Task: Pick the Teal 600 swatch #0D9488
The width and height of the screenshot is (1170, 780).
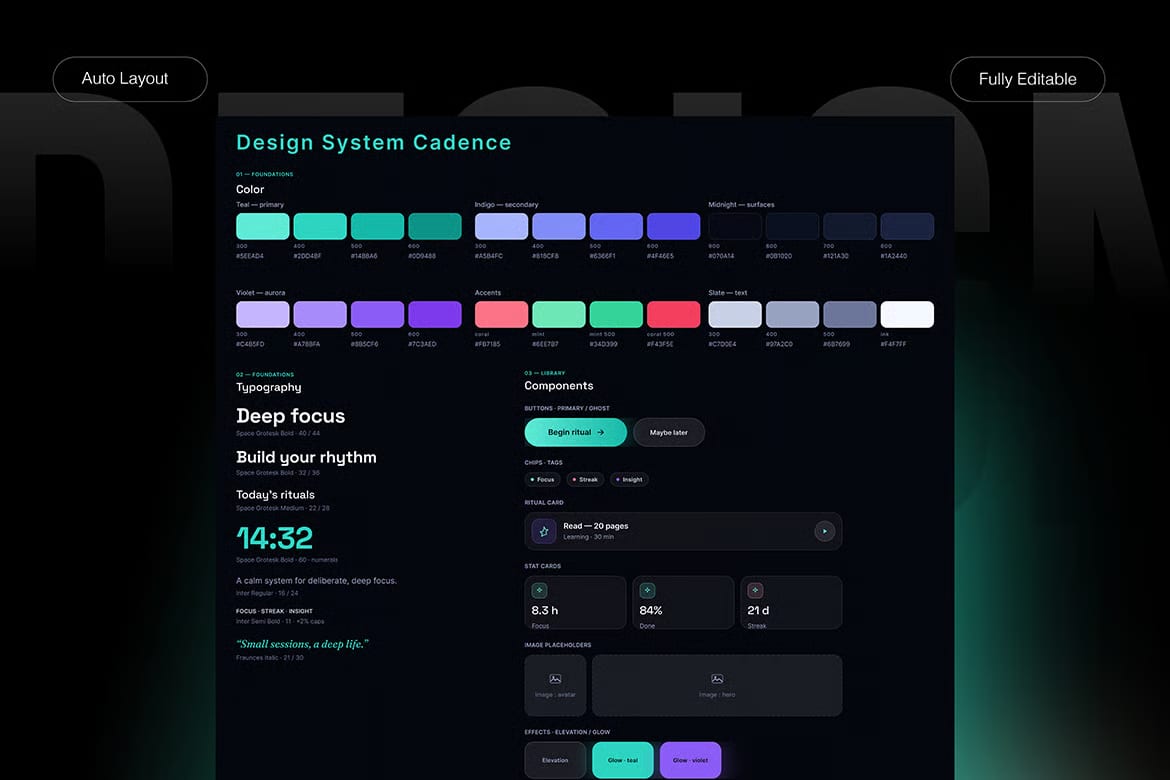Action: 435,226
